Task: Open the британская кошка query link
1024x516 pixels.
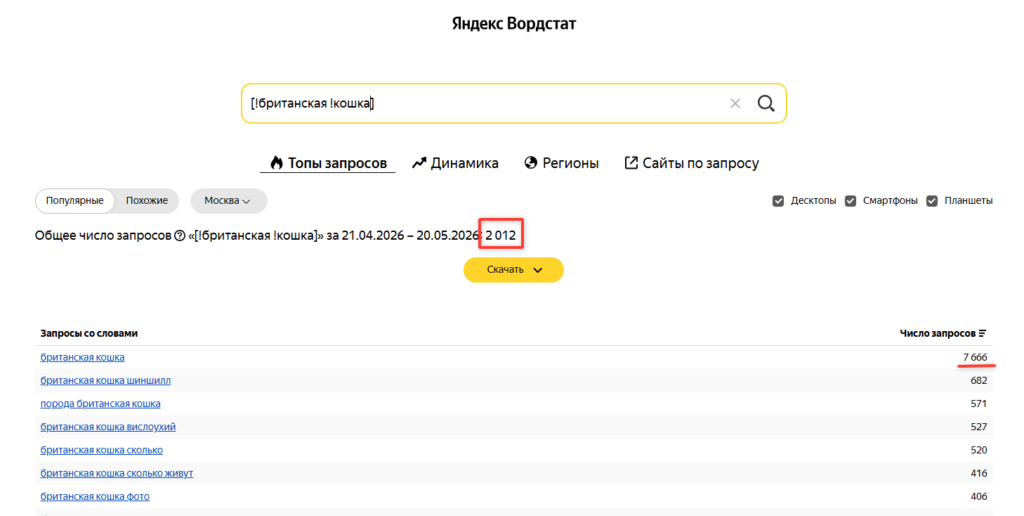Action: (x=82, y=357)
